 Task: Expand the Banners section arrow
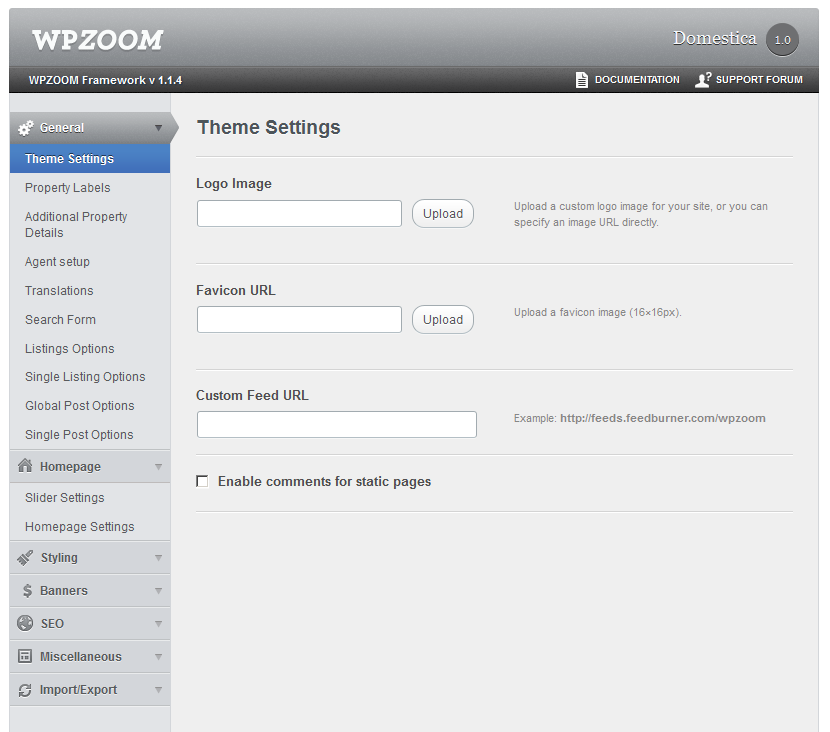point(158,591)
